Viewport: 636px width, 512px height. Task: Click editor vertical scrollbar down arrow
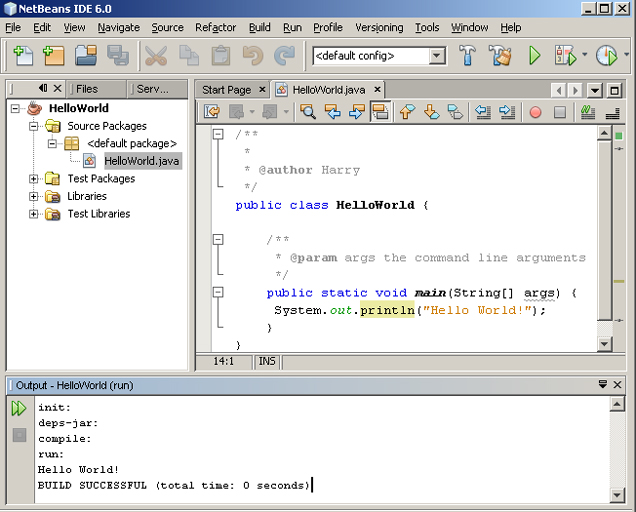click(604, 344)
